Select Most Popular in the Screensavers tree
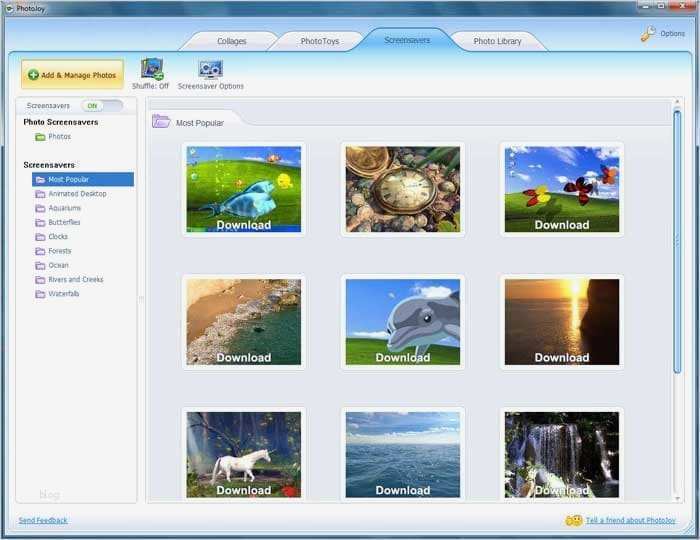The height and width of the screenshot is (540, 700). click(83, 179)
